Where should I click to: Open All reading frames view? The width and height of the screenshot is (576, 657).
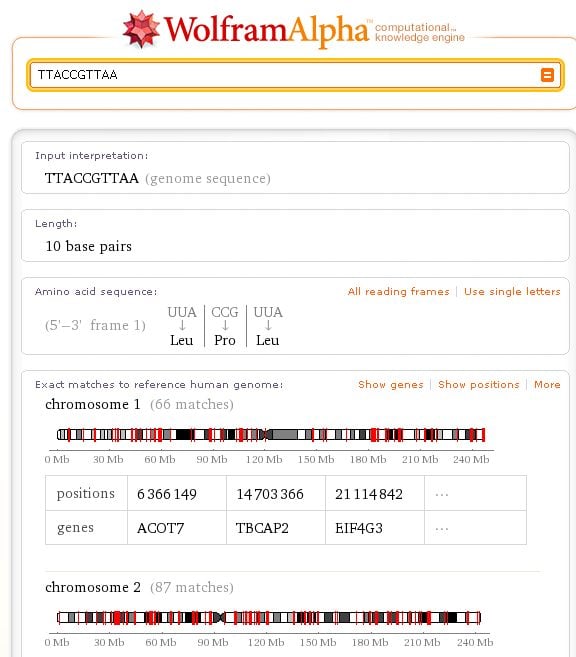tap(398, 291)
